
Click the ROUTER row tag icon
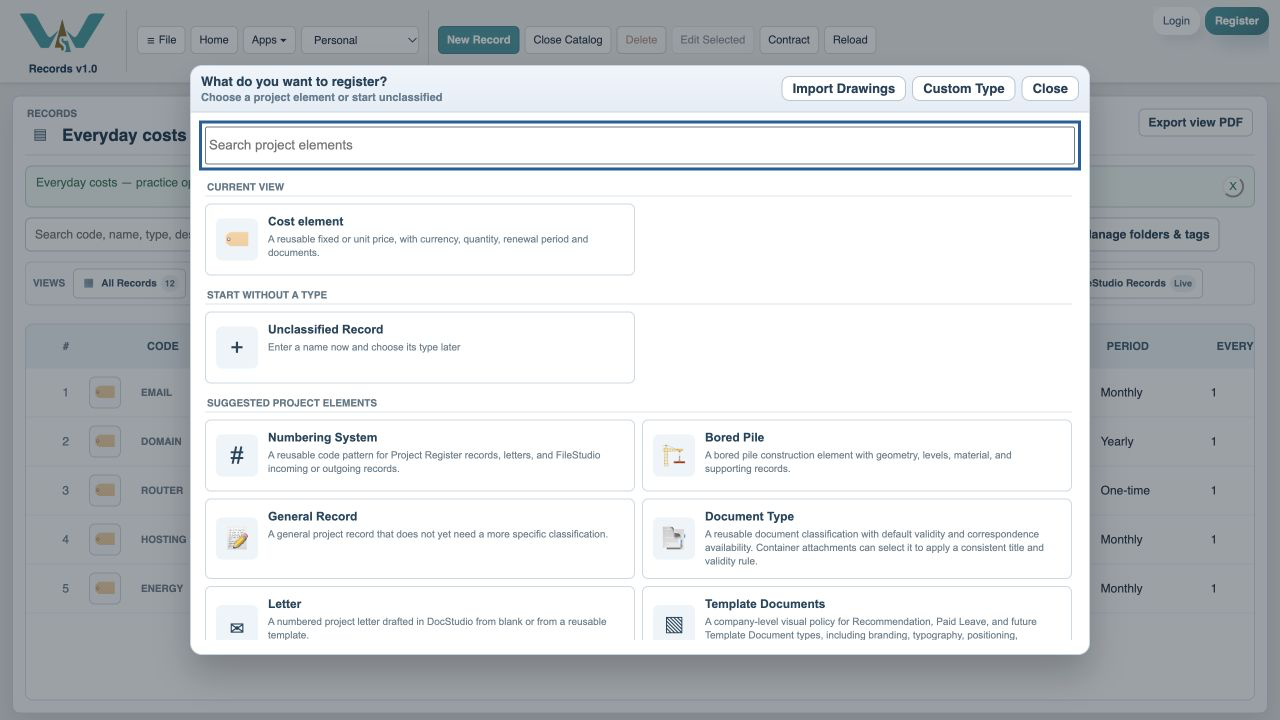pos(105,490)
